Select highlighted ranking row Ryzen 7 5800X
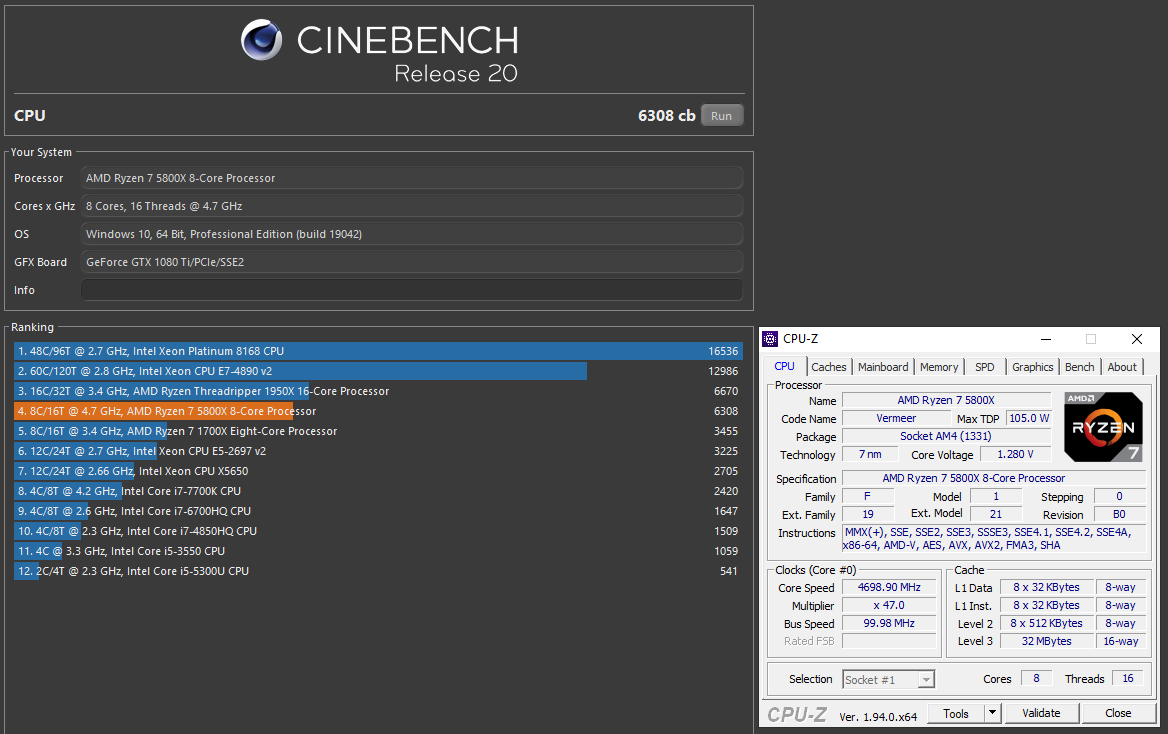 [x=378, y=411]
